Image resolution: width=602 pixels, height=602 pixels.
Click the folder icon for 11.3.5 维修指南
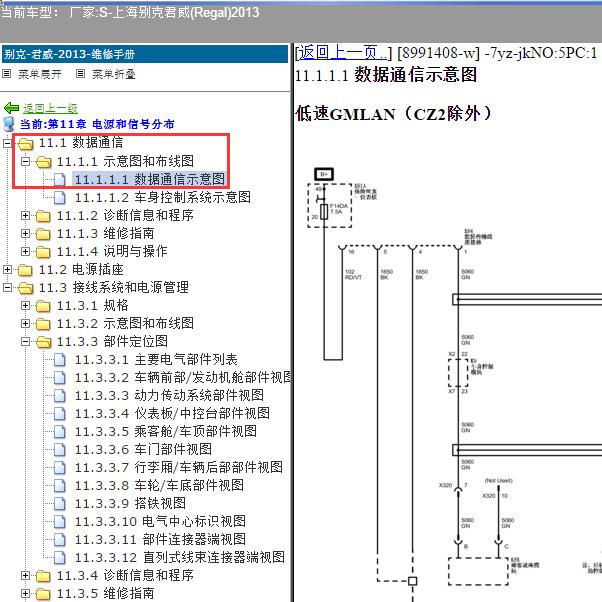(43, 594)
